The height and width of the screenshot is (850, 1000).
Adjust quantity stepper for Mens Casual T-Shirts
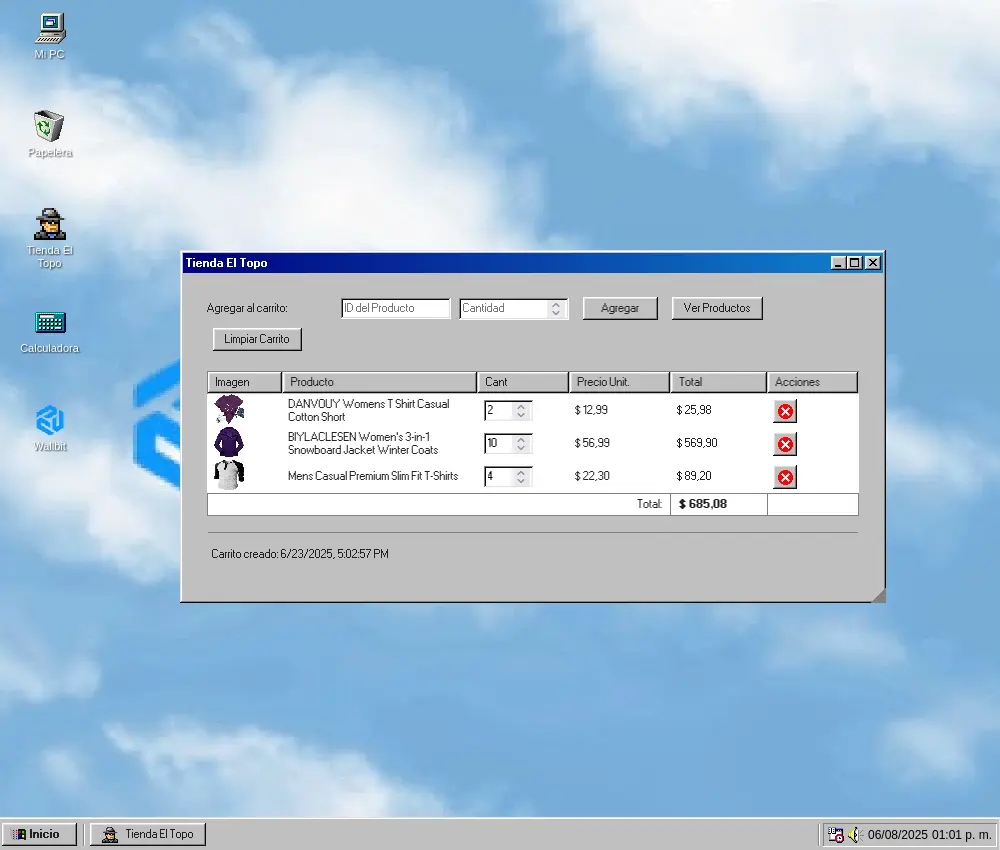(x=521, y=477)
